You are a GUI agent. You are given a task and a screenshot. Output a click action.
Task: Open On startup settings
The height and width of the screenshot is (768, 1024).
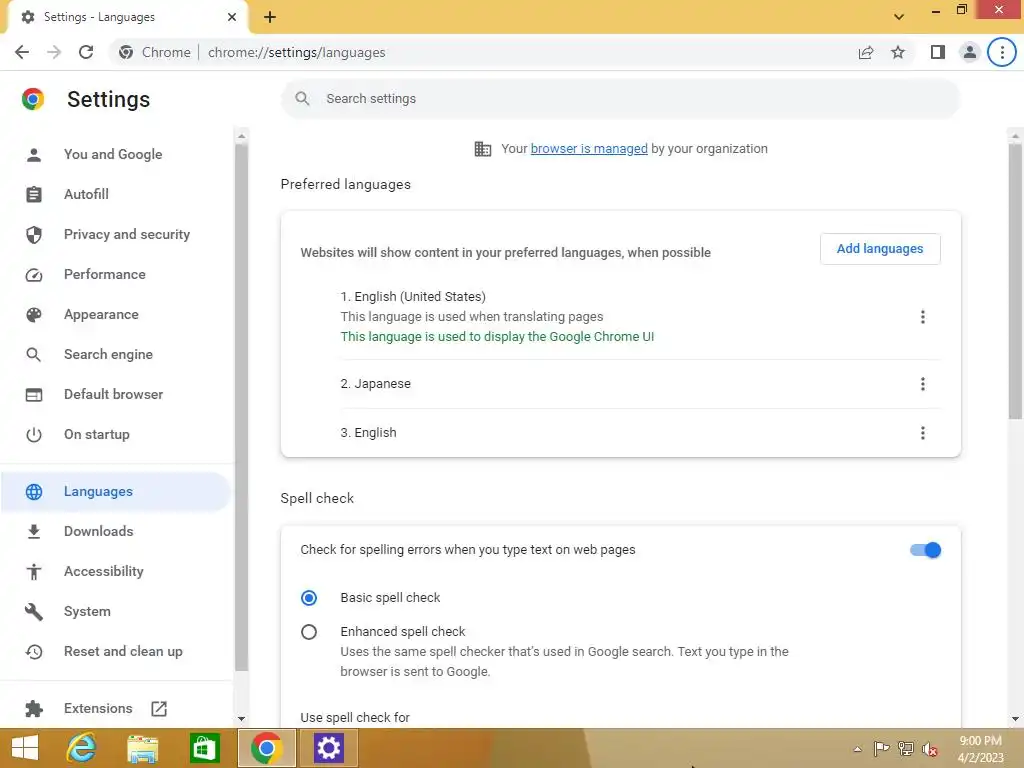click(x=97, y=434)
